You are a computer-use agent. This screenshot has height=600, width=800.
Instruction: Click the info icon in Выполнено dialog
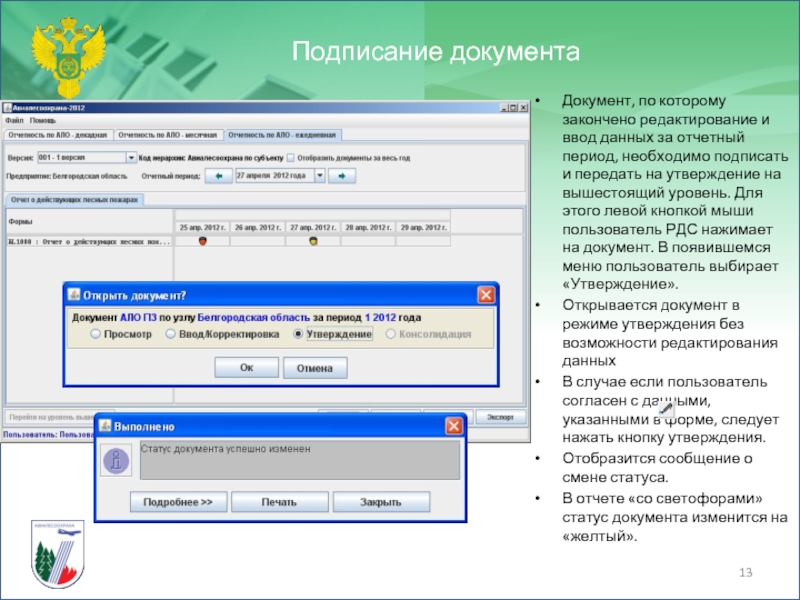(118, 461)
